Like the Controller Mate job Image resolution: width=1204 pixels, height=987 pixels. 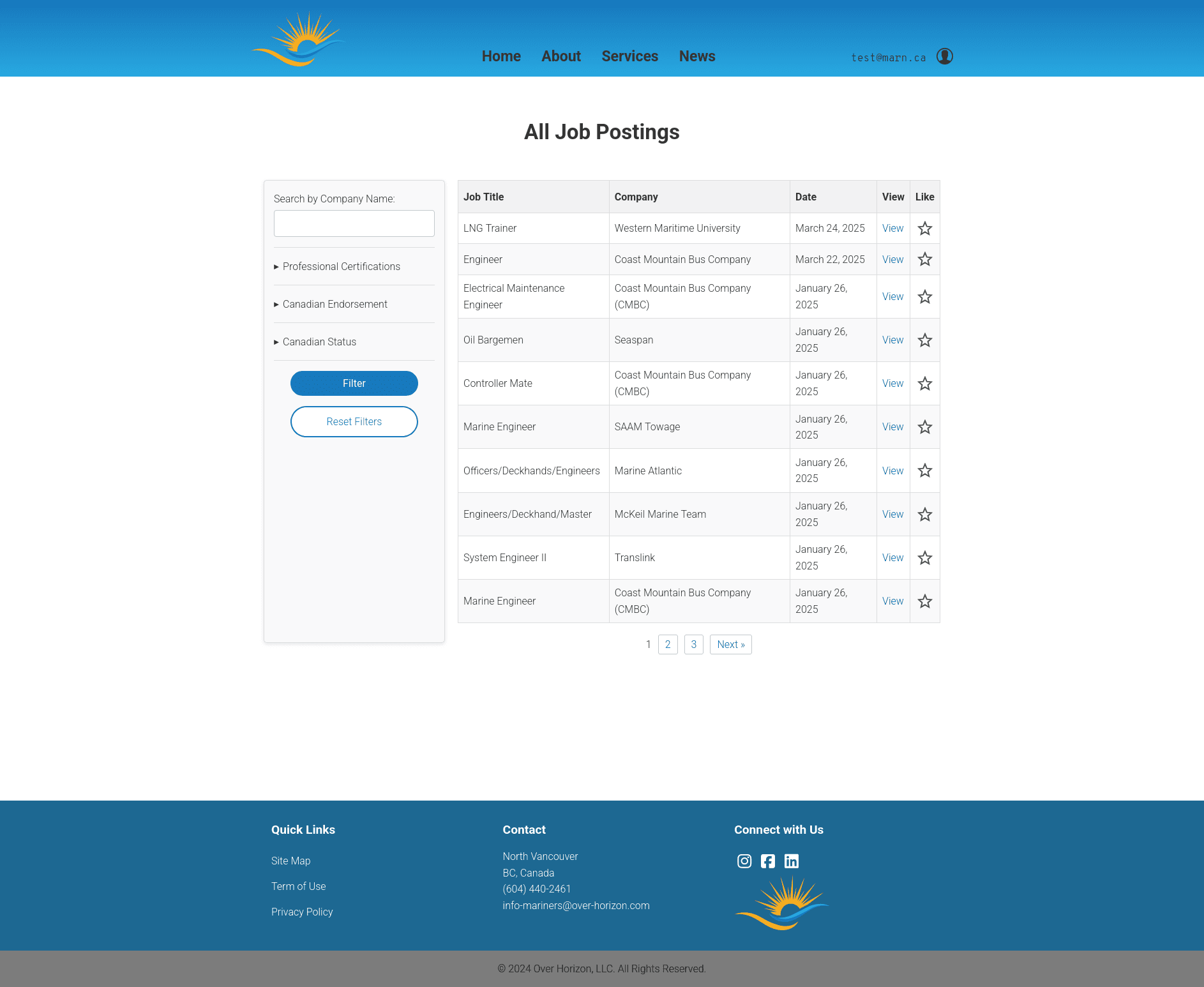924,384
